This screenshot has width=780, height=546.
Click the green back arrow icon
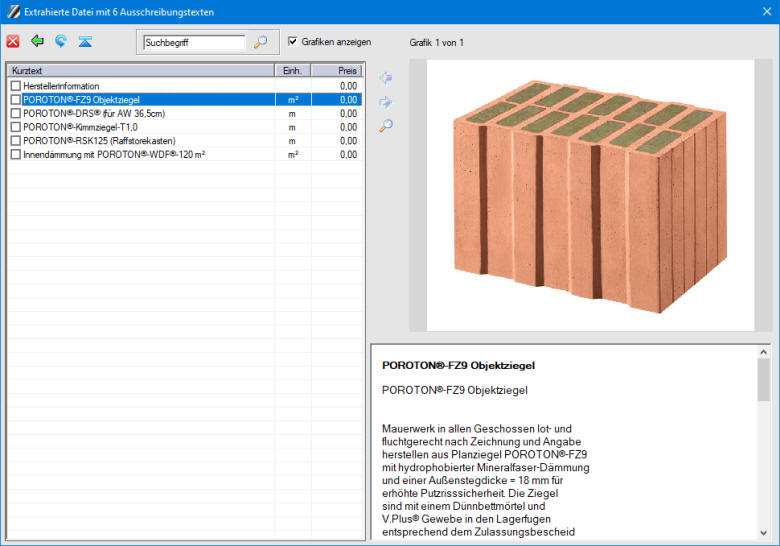(x=37, y=41)
